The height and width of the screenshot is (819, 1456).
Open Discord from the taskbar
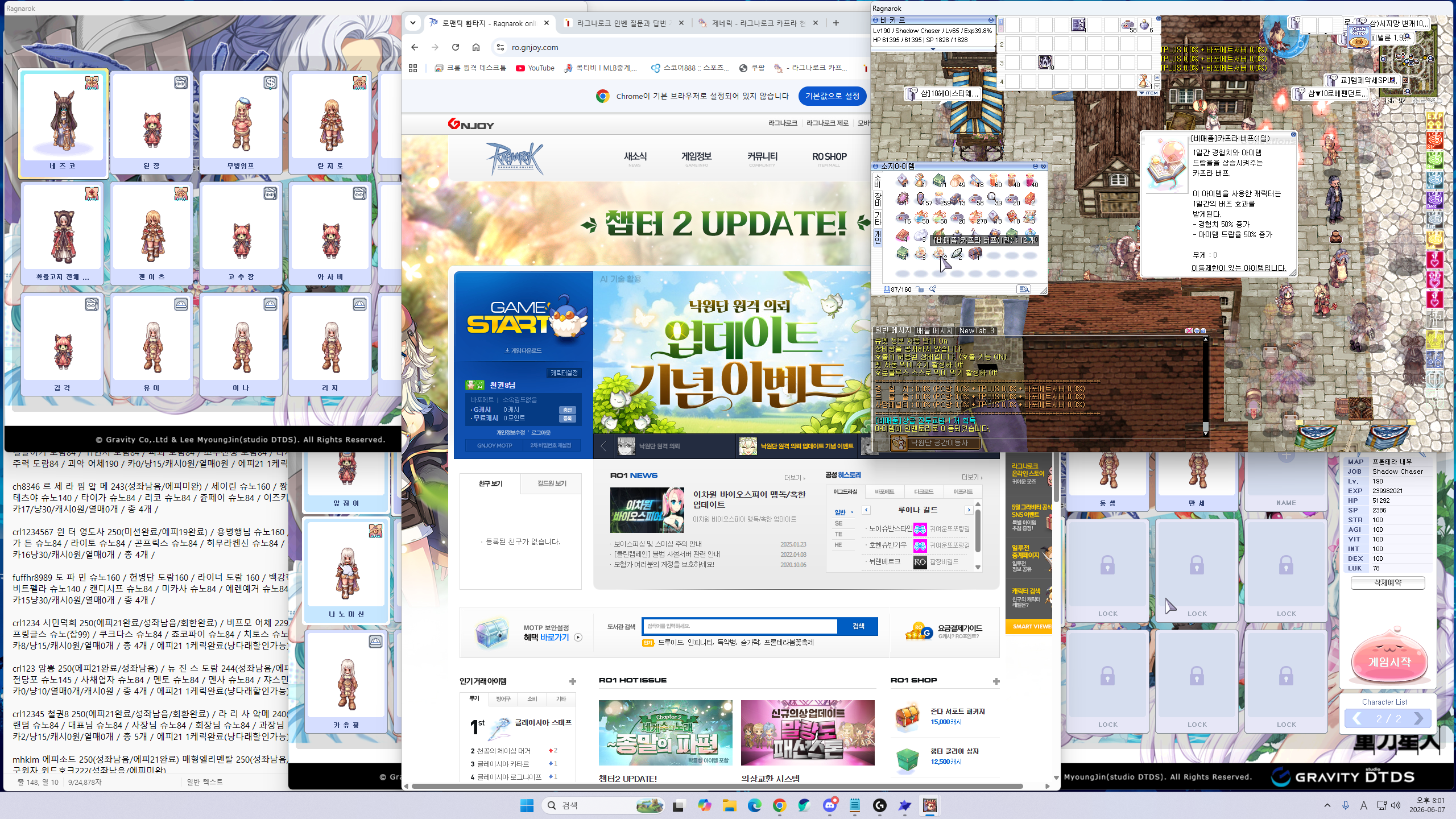pyautogui.click(x=830, y=805)
